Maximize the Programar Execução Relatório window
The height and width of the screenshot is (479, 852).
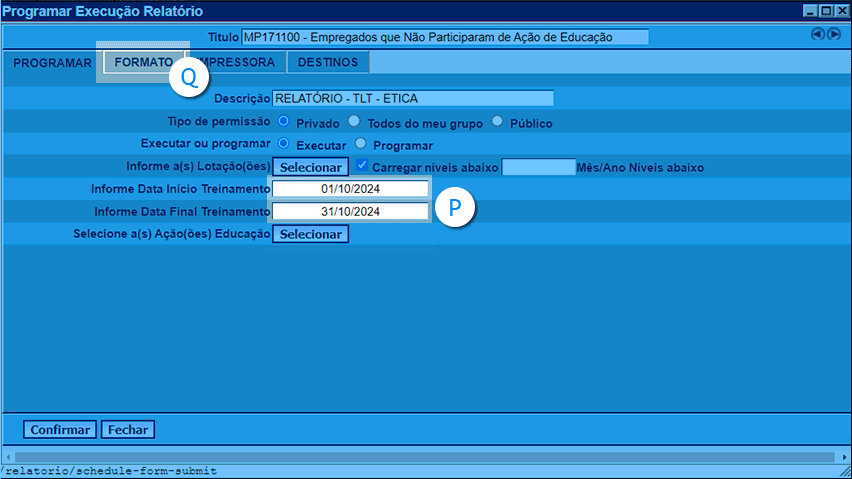pos(825,11)
